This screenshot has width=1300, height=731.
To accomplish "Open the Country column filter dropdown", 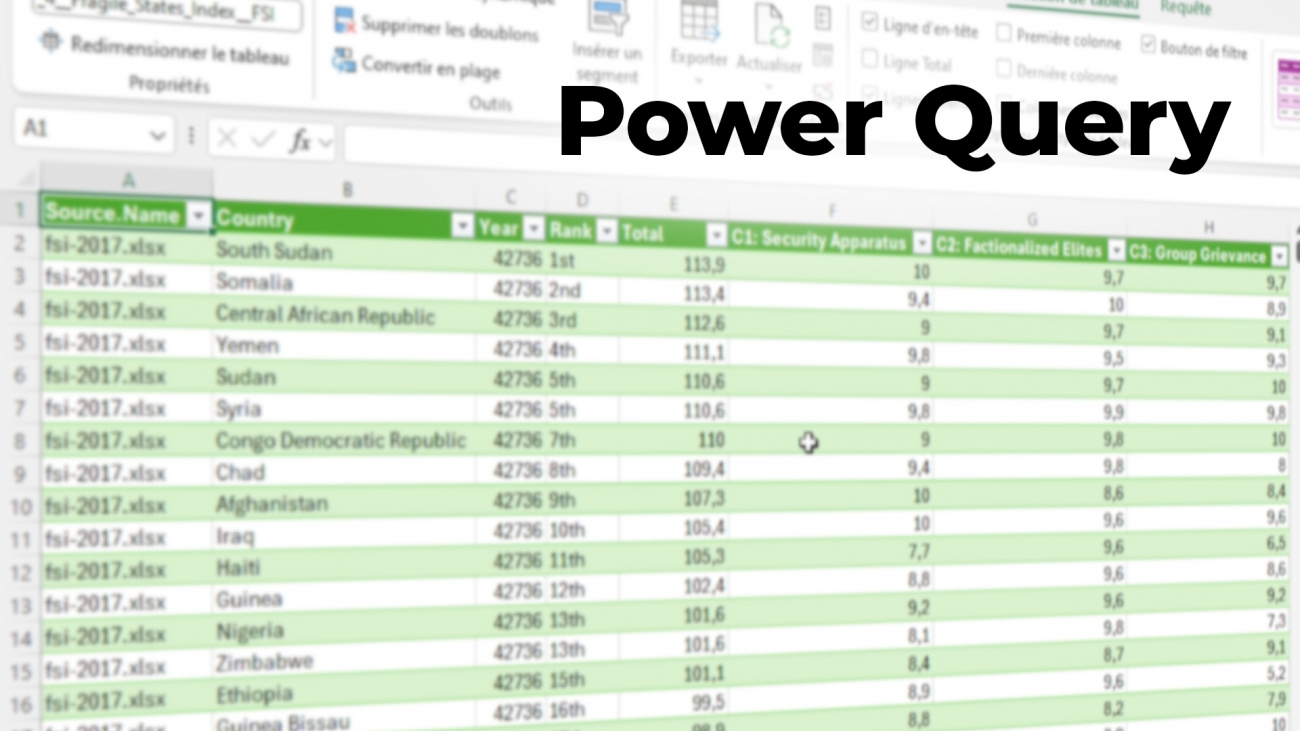I will pos(462,226).
